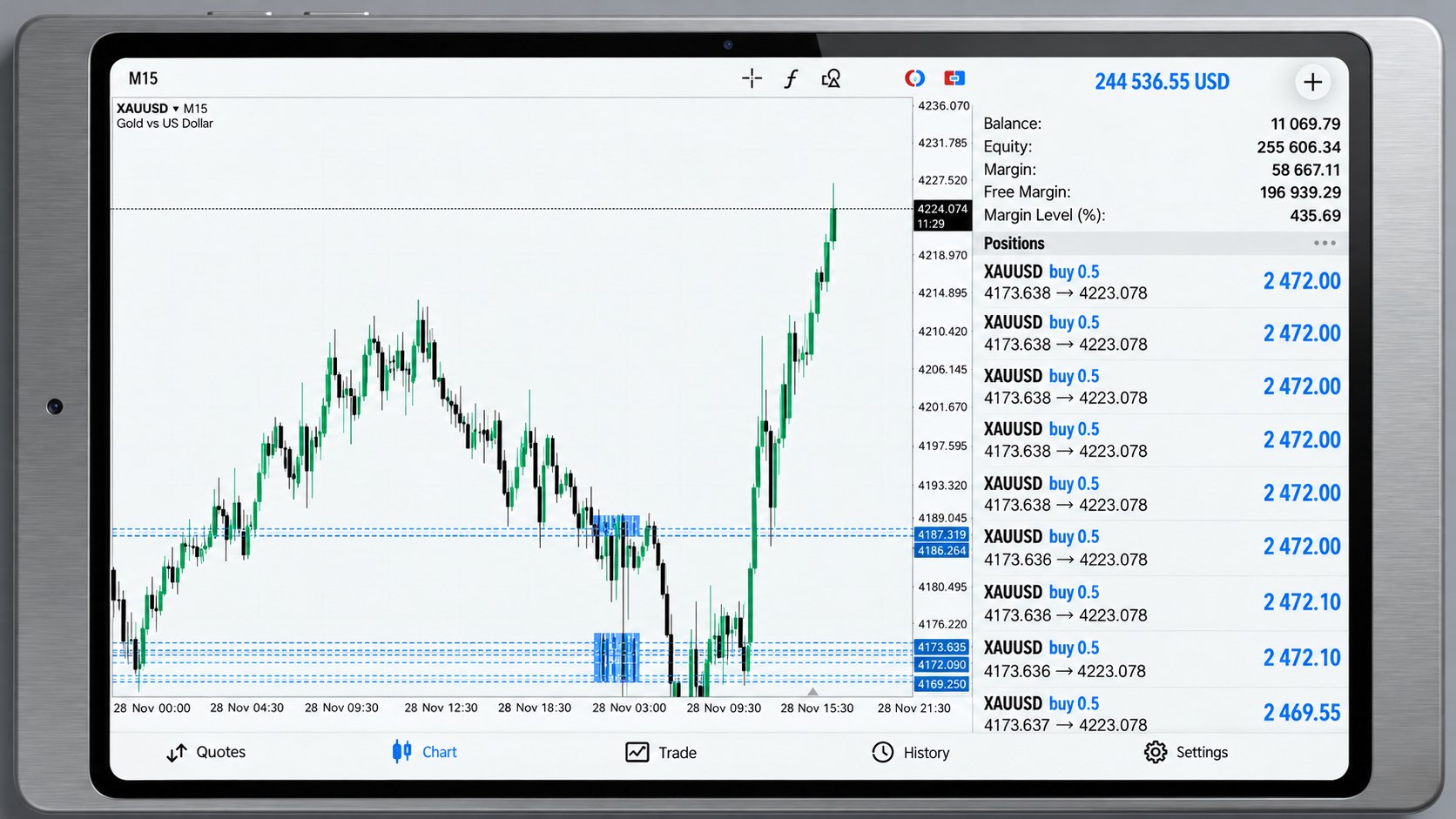Screen dimensions: 1456x819
Task: Open the chart objects shapes icon
Action: (x=831, y=79)
